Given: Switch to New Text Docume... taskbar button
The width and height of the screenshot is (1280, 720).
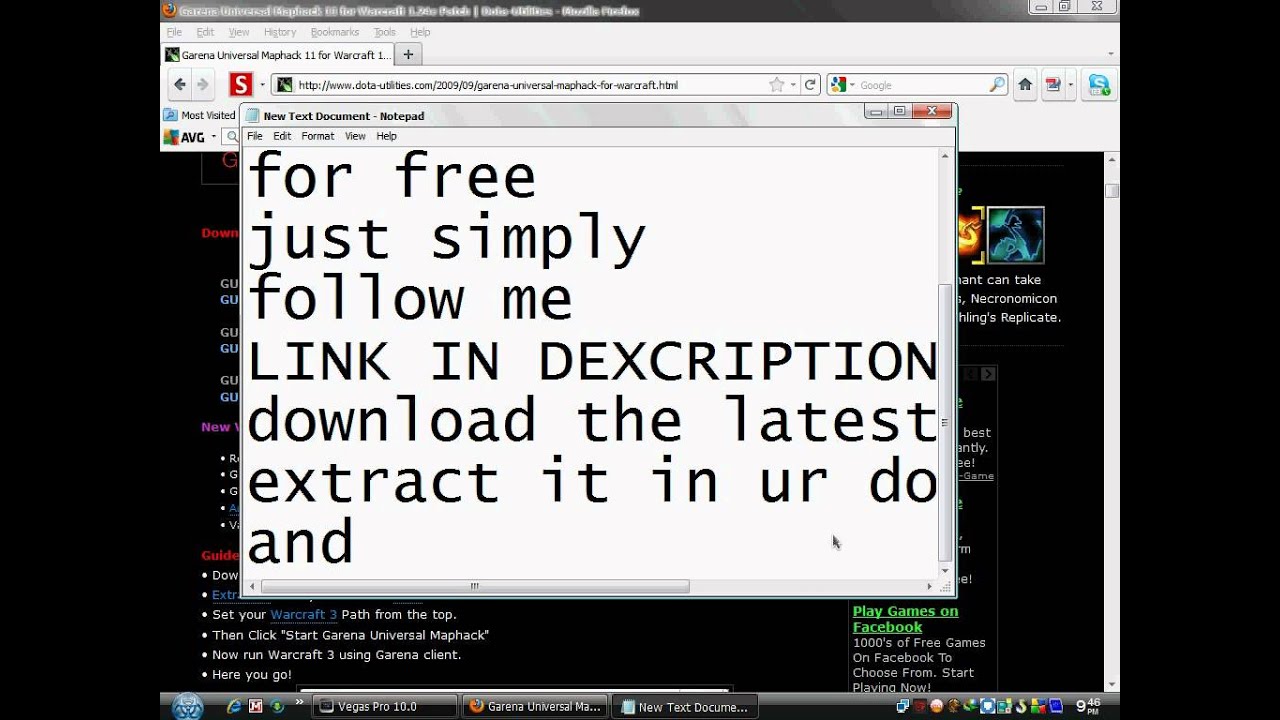Looking at the screenshot, I should coord(685,706).
